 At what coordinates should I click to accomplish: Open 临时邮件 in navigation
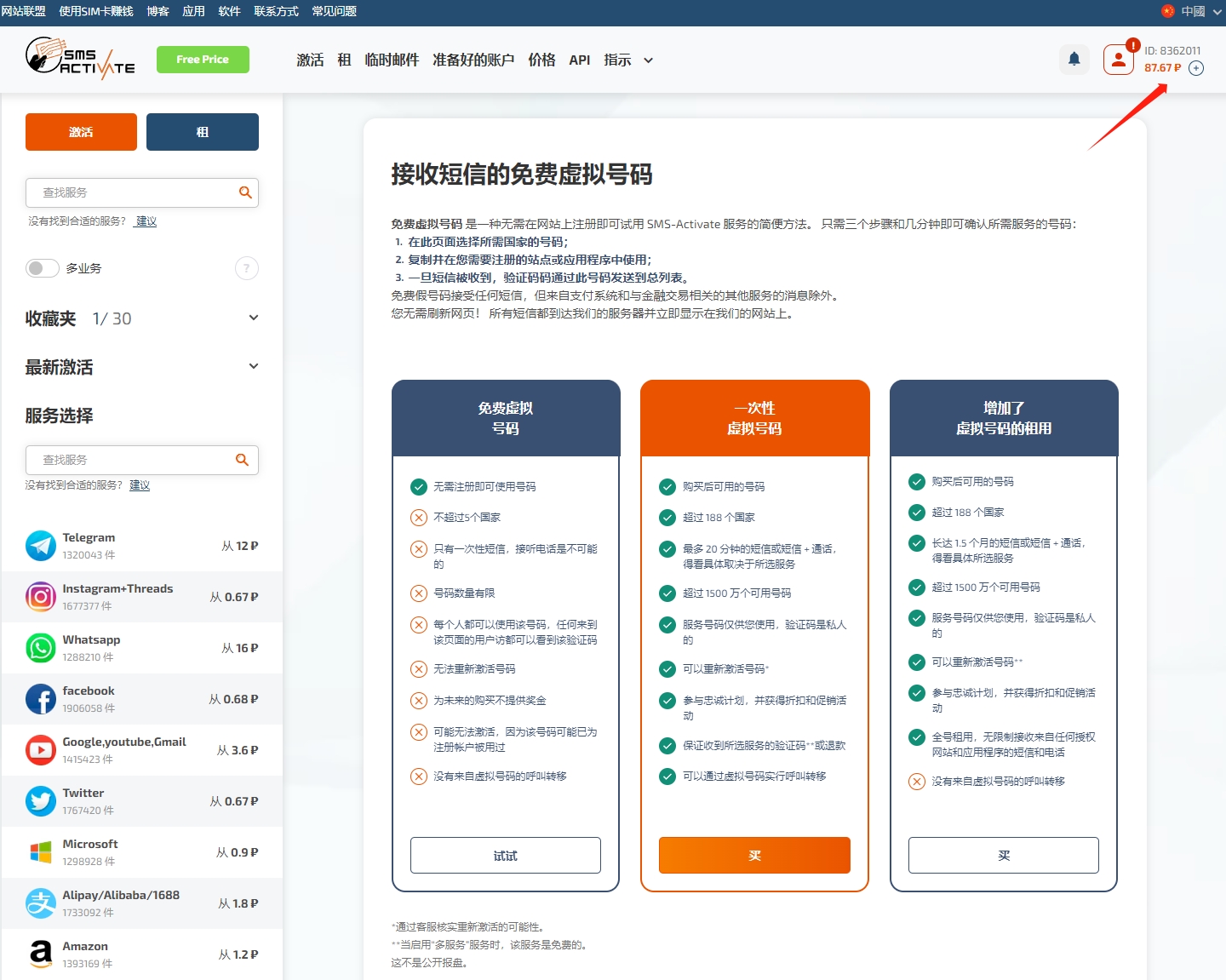click(392, 60)
